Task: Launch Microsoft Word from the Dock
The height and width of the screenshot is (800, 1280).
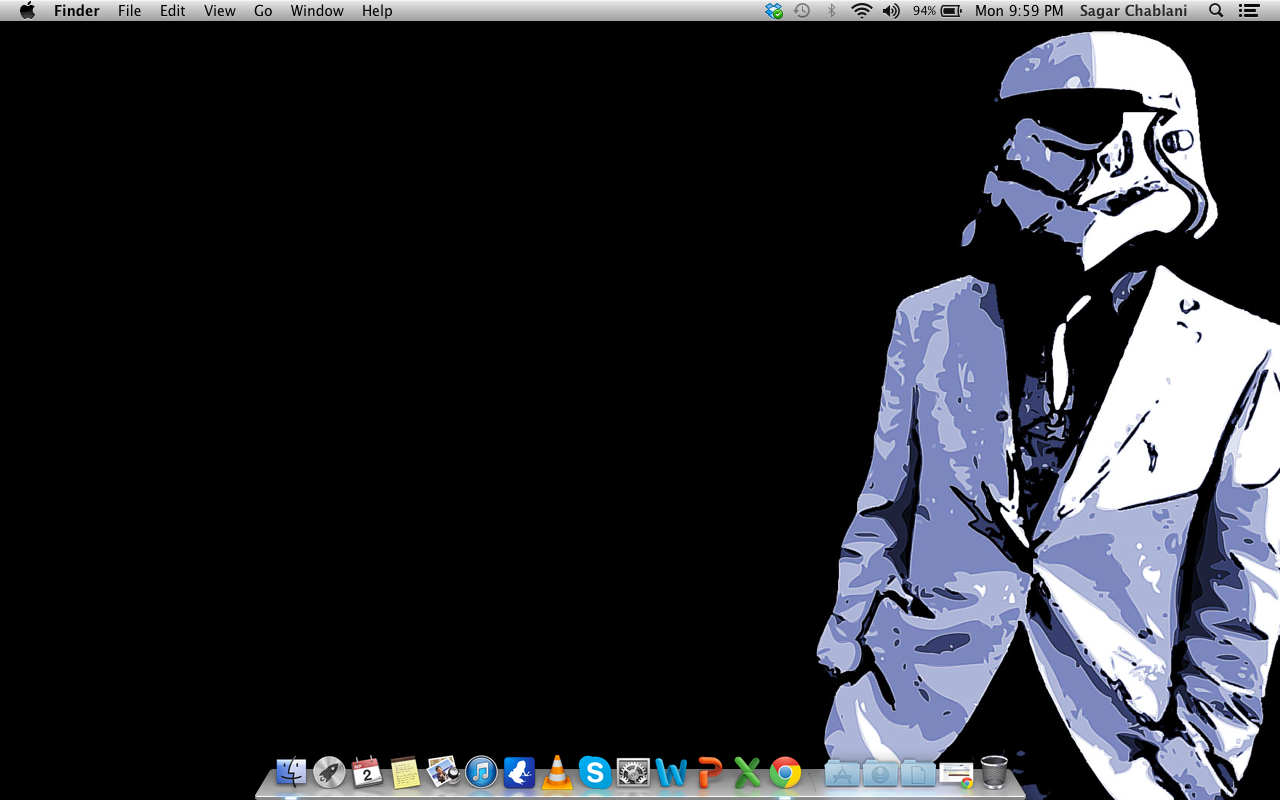Action: [671, 772]
